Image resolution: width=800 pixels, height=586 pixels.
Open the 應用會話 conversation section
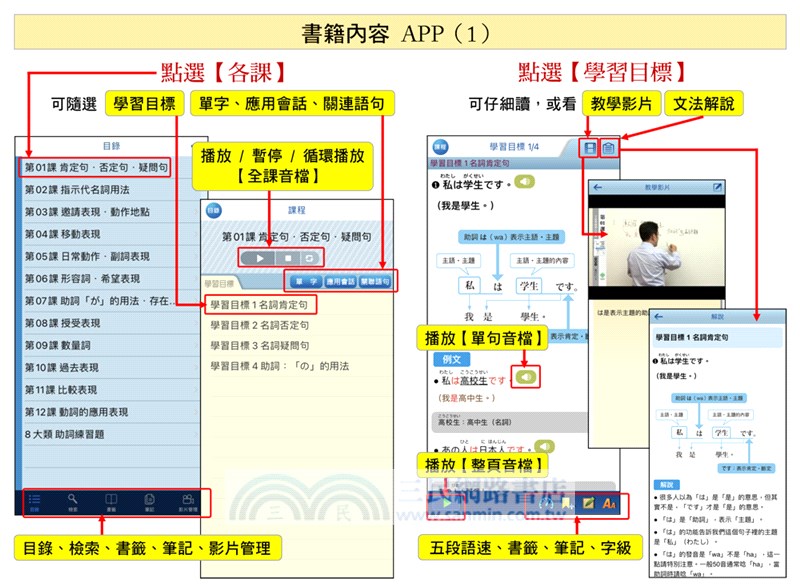(x=341, y=282)
